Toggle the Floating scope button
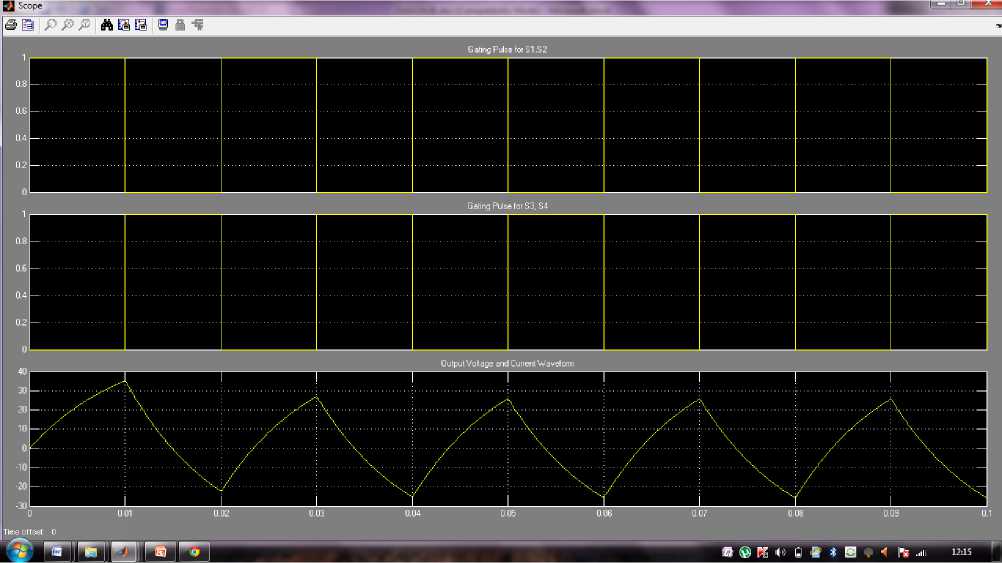1002x563 pixels. 163,24
